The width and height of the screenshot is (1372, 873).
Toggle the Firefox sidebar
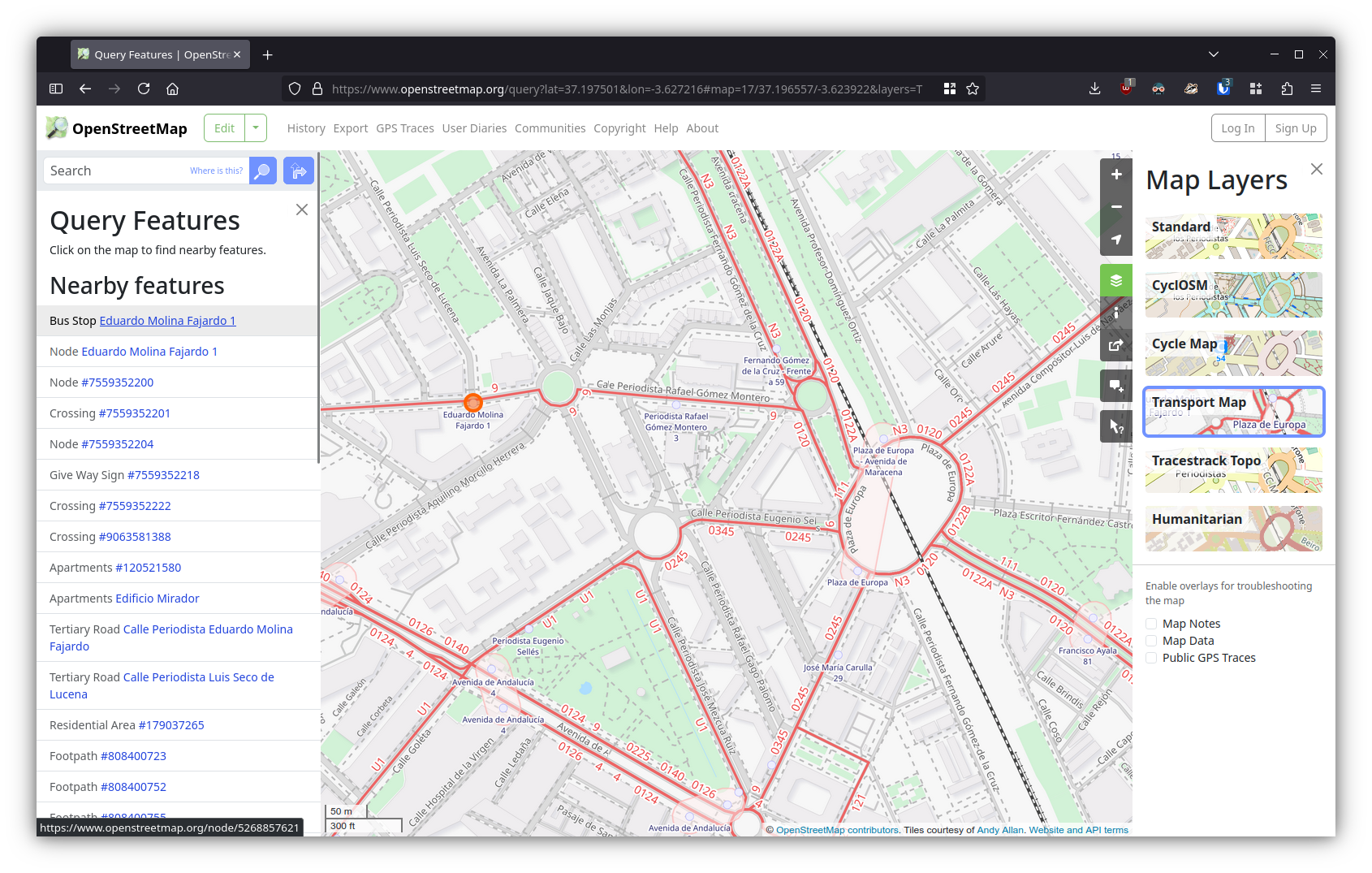(x=56, y=89)
